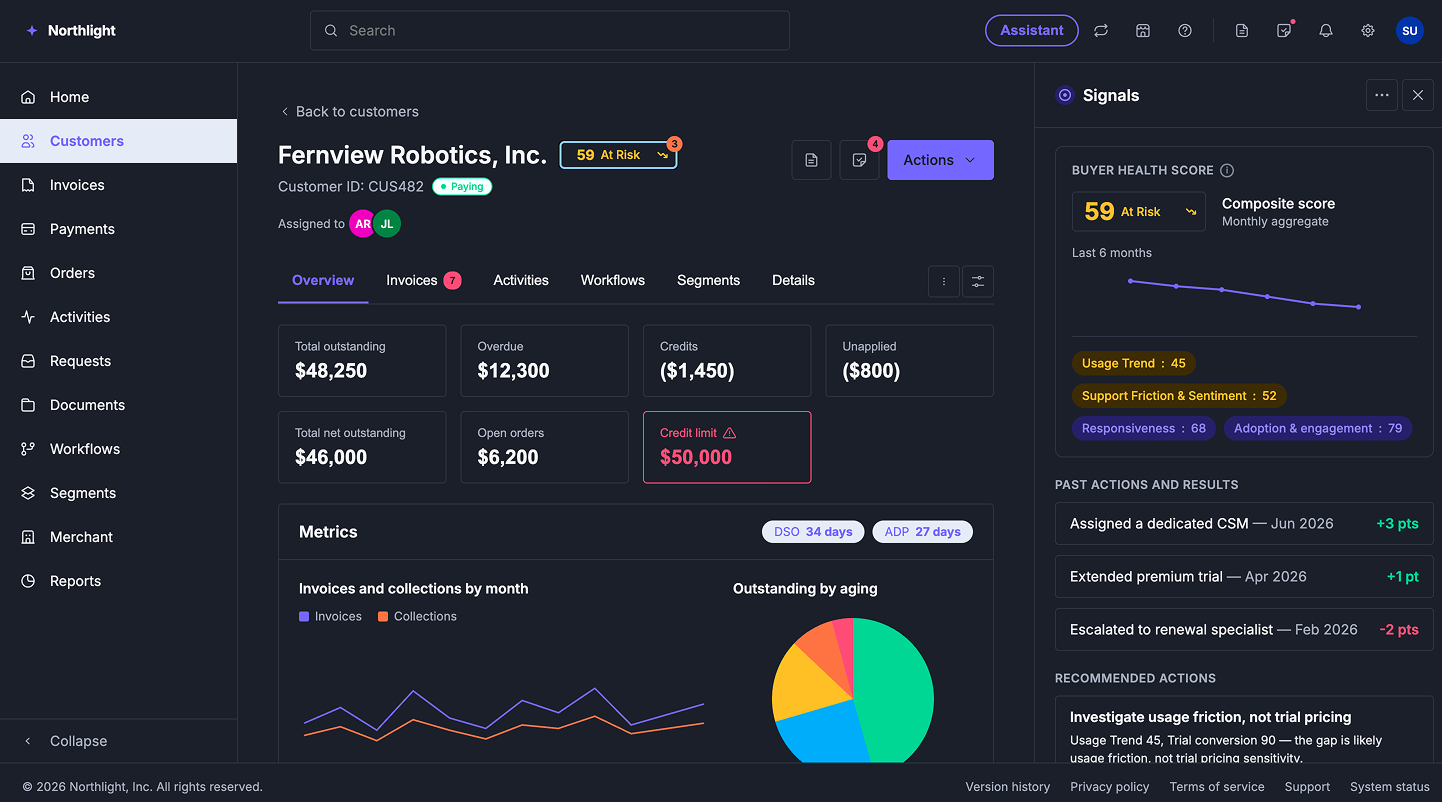Image resolution: width=1442 pixels, height=802 pixels.
Task: Click the Credit limit warning icon
Action: point(729,433)
